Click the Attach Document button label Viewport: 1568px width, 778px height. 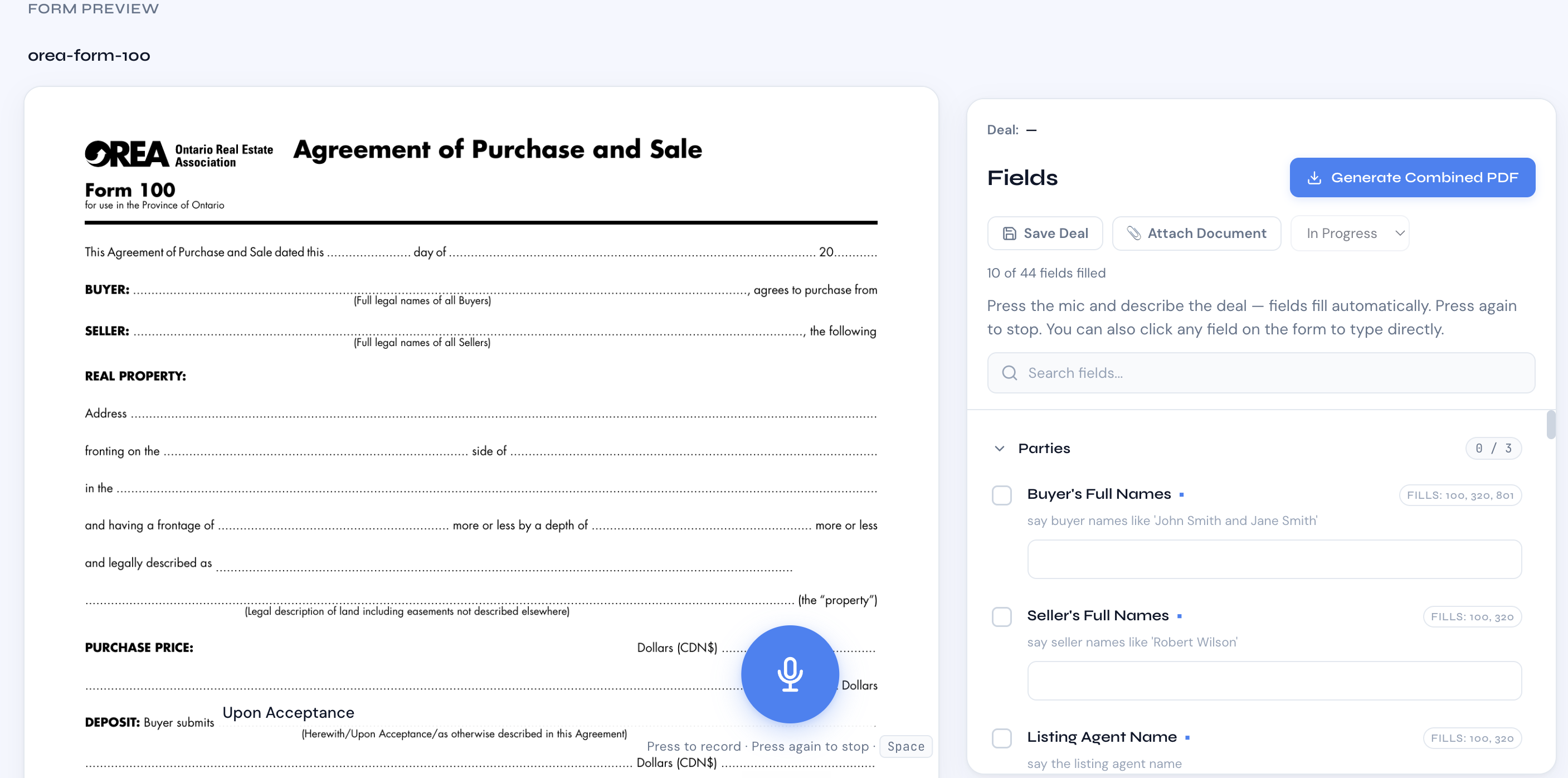(1206, 233)
